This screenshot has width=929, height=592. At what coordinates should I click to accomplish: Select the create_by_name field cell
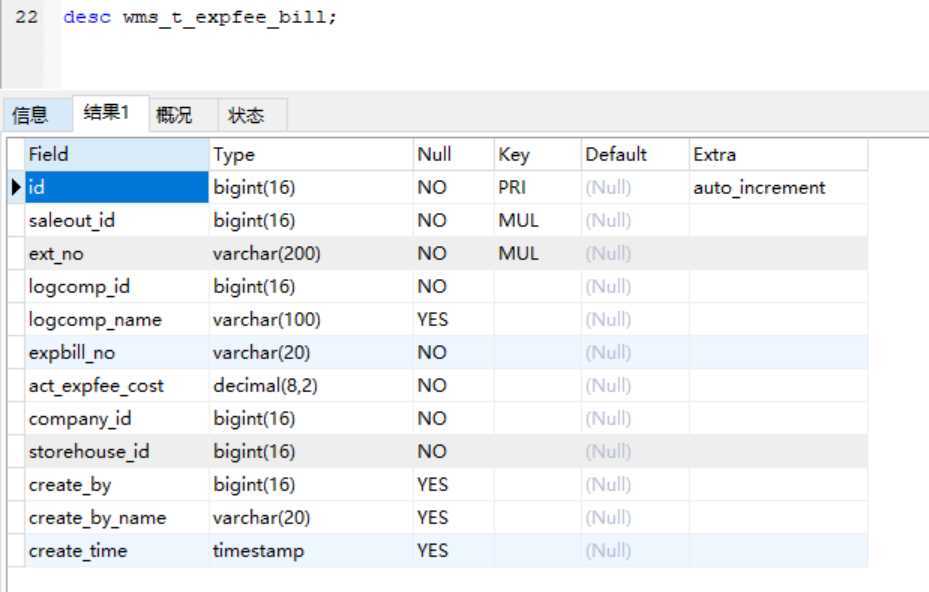coord(117,518)
